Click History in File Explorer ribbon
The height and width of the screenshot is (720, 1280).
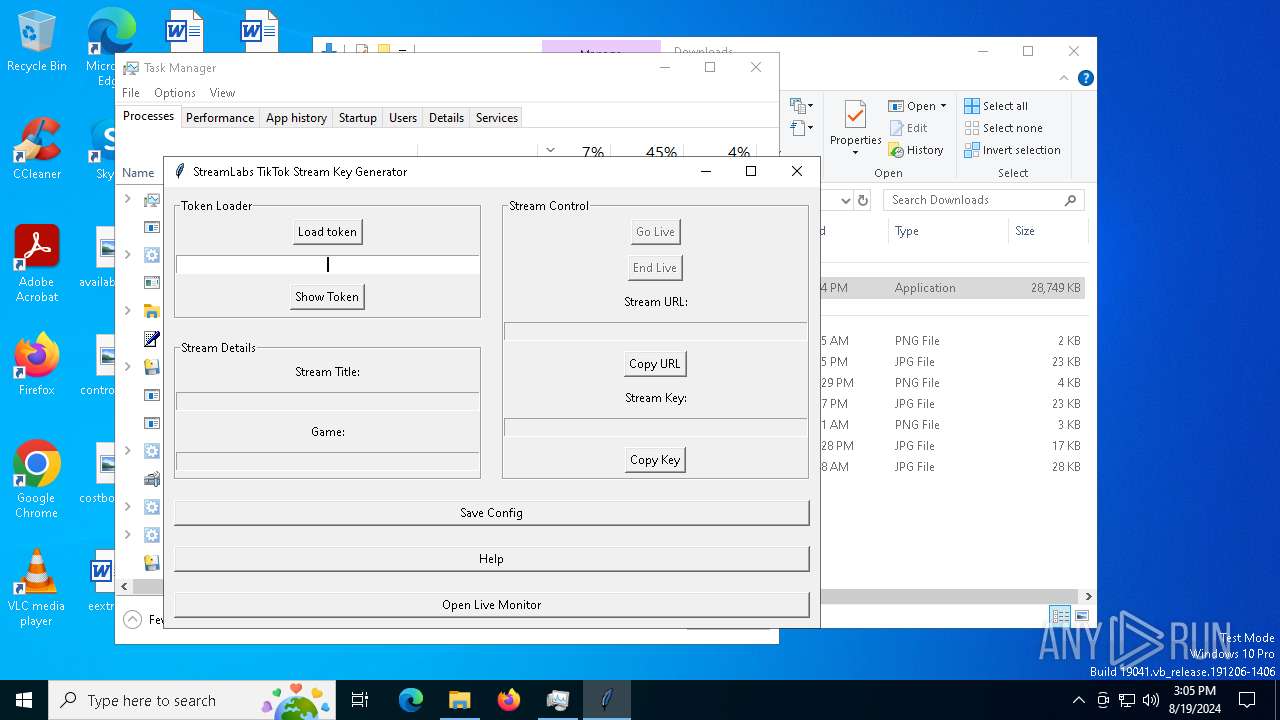tap(916, 150)
